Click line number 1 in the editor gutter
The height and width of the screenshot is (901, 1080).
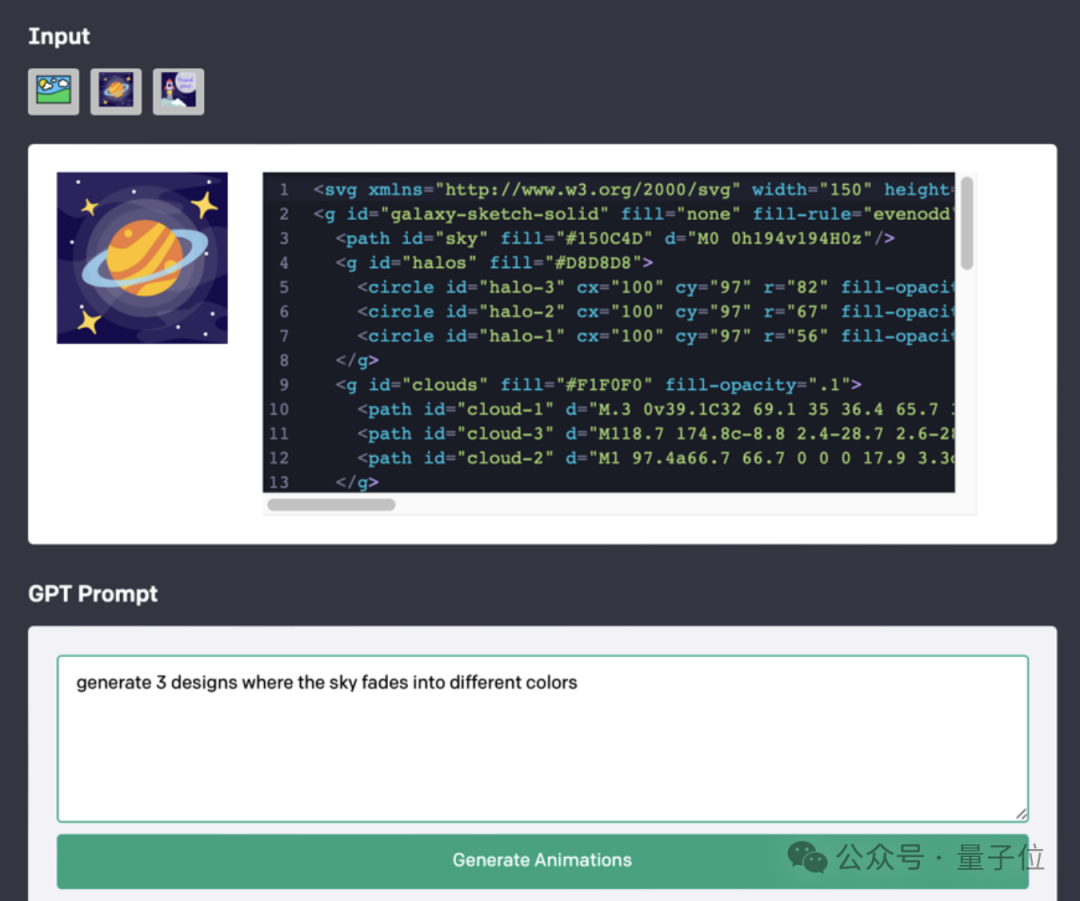point(284,190)
